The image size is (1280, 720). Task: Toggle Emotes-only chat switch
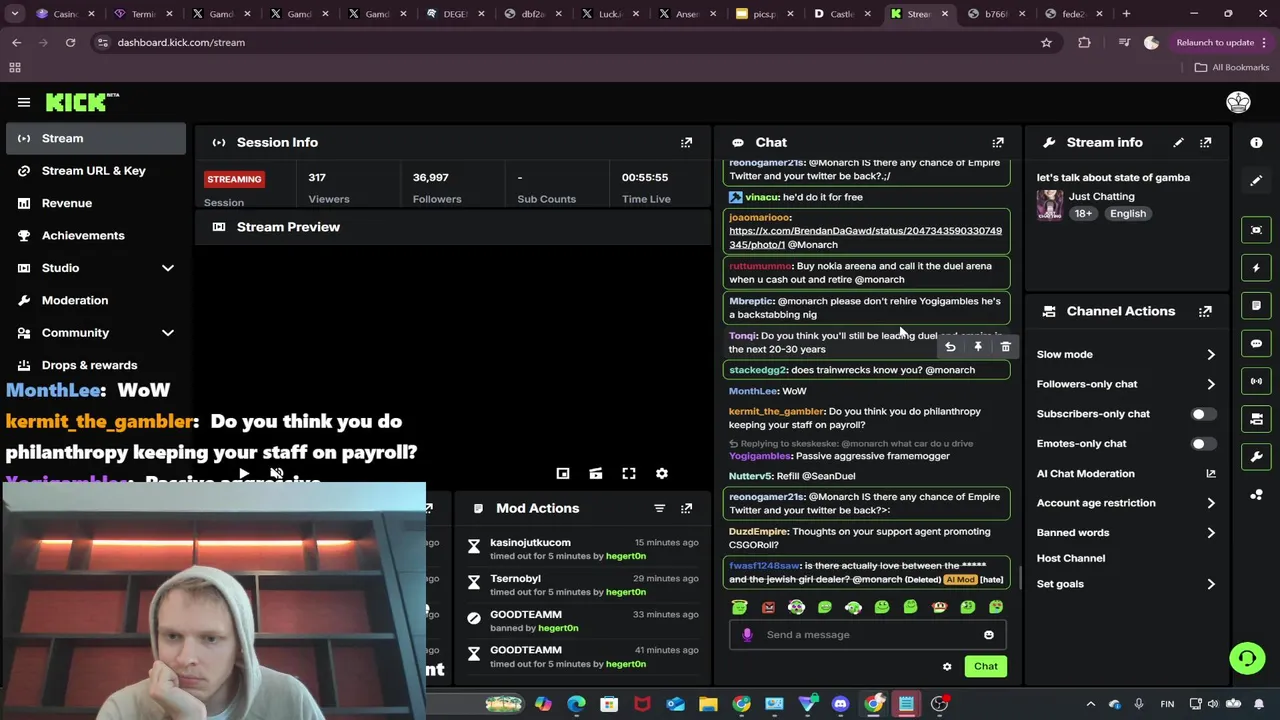tap(1203, 444)
